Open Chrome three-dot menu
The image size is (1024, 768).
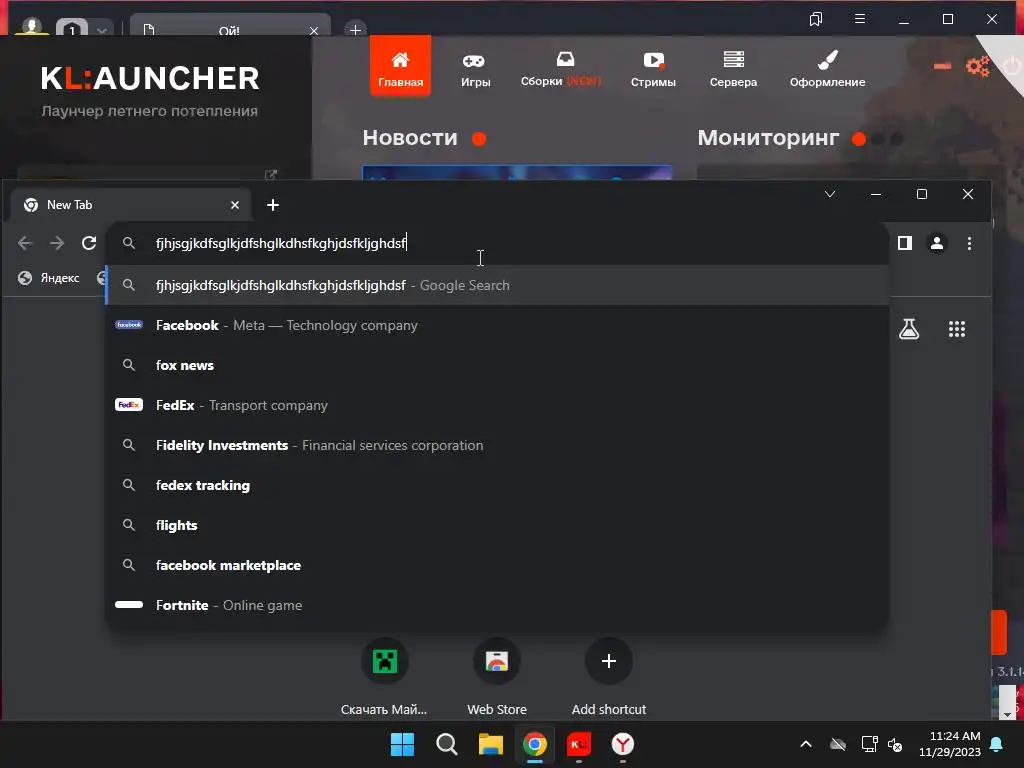[969, 243]
